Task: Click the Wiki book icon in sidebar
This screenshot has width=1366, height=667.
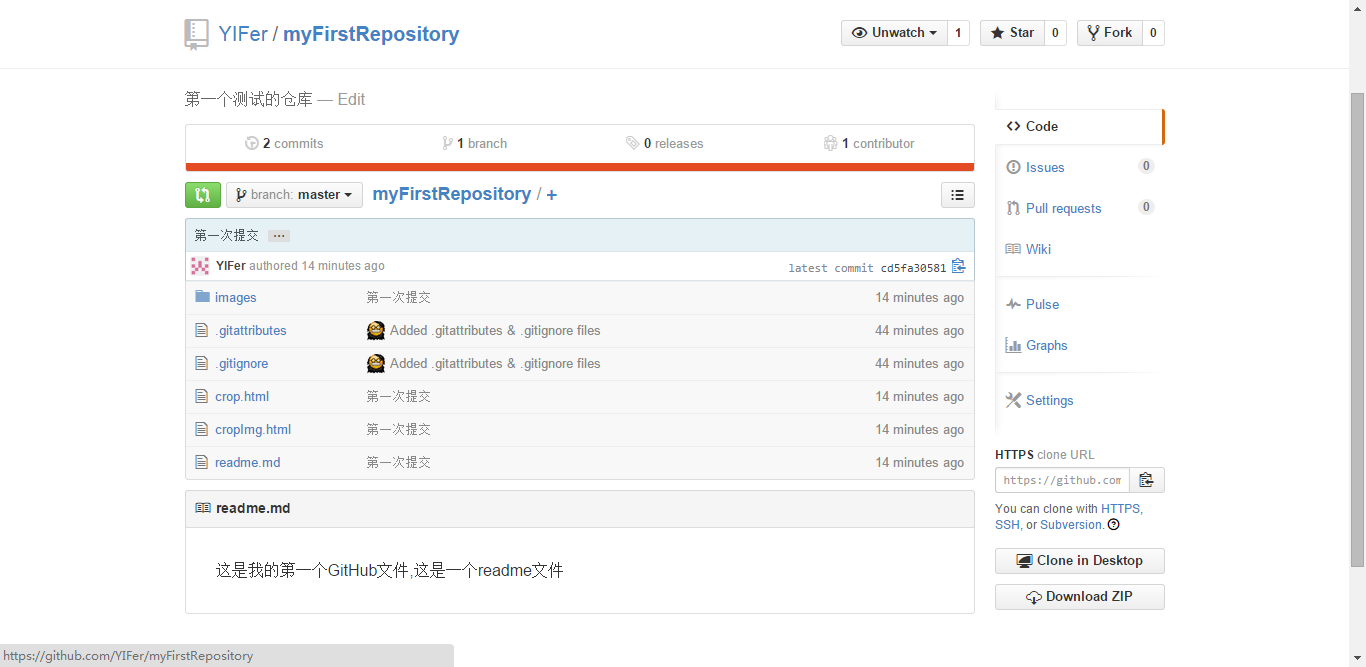Action: coord(1013,249)
